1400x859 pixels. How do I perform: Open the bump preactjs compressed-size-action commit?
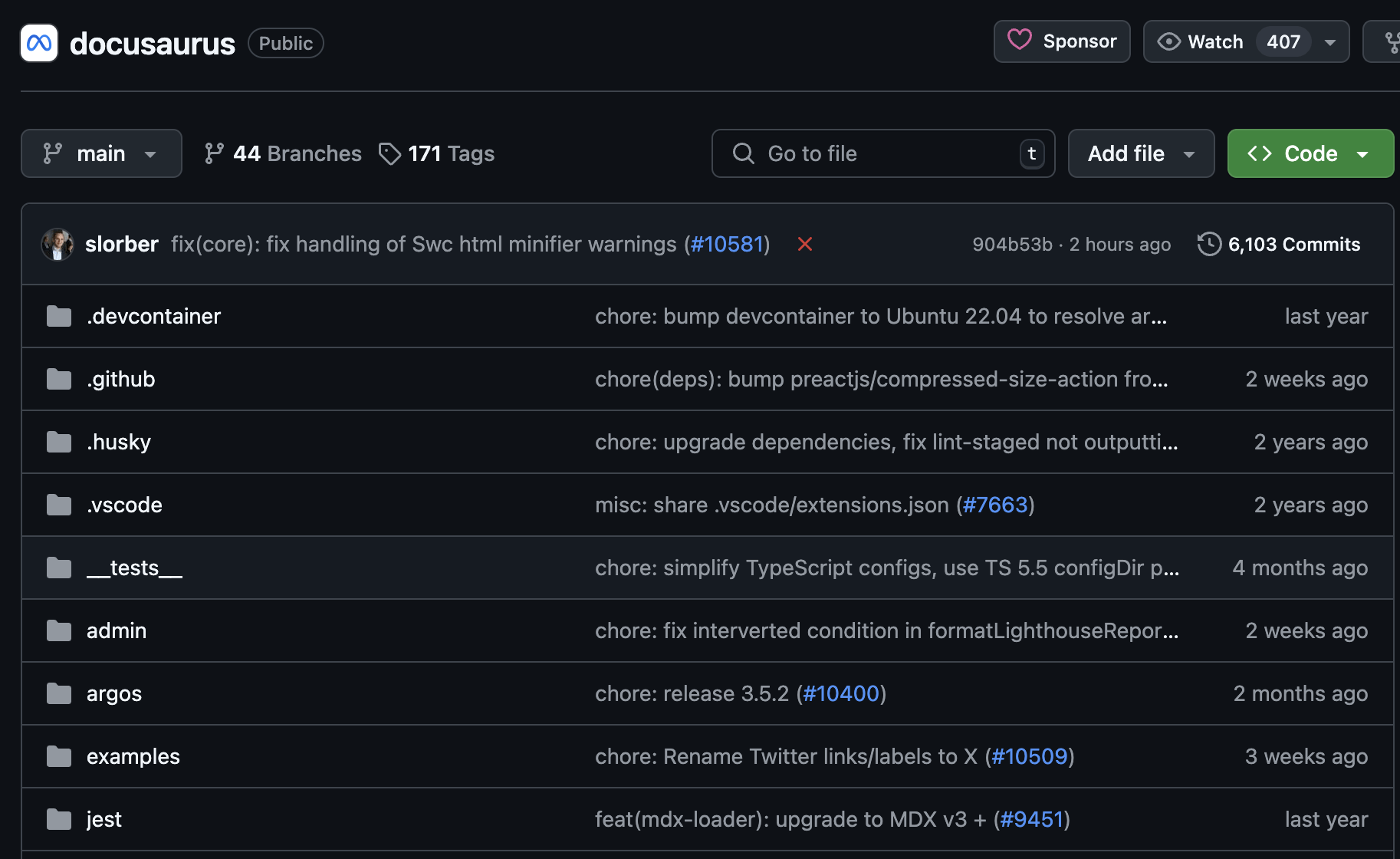(x=882, y=379)
